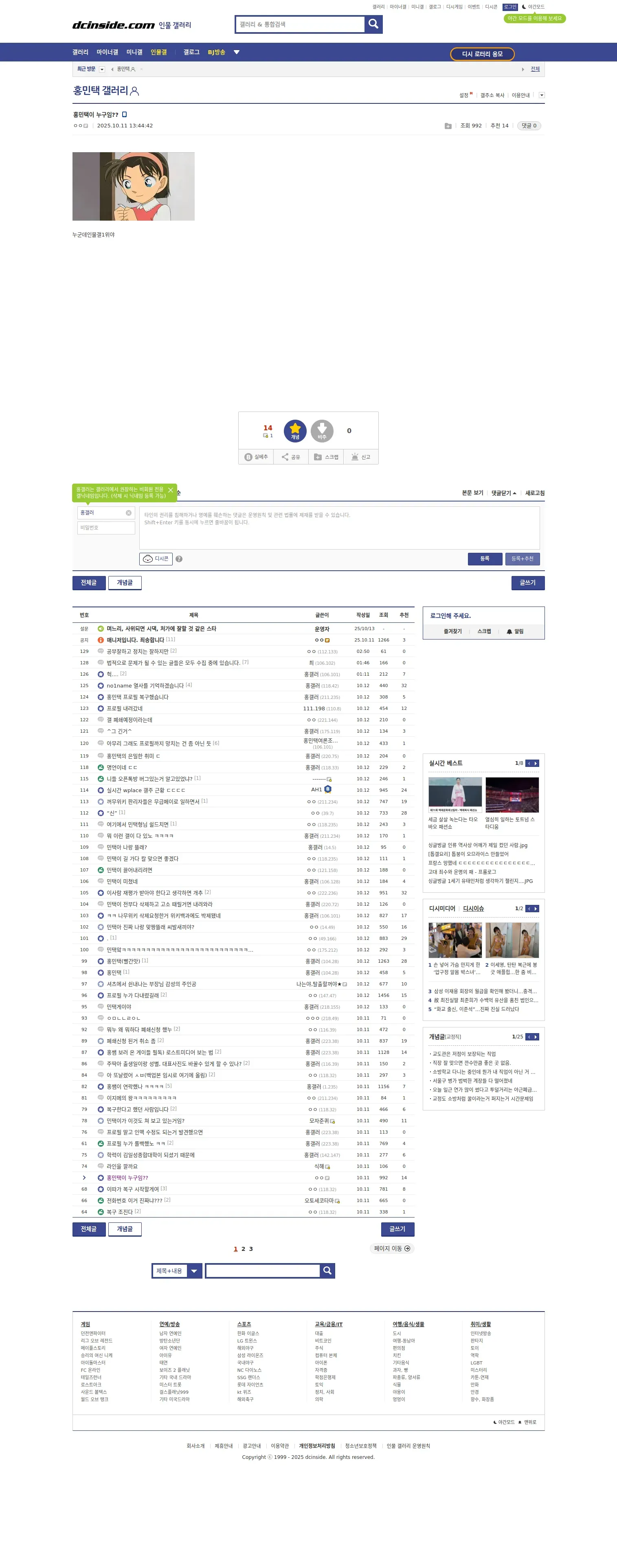Viewport: 617px width, 1568px height.
Task: Click the 전체 link in recent visits bar
Action: 535,69
